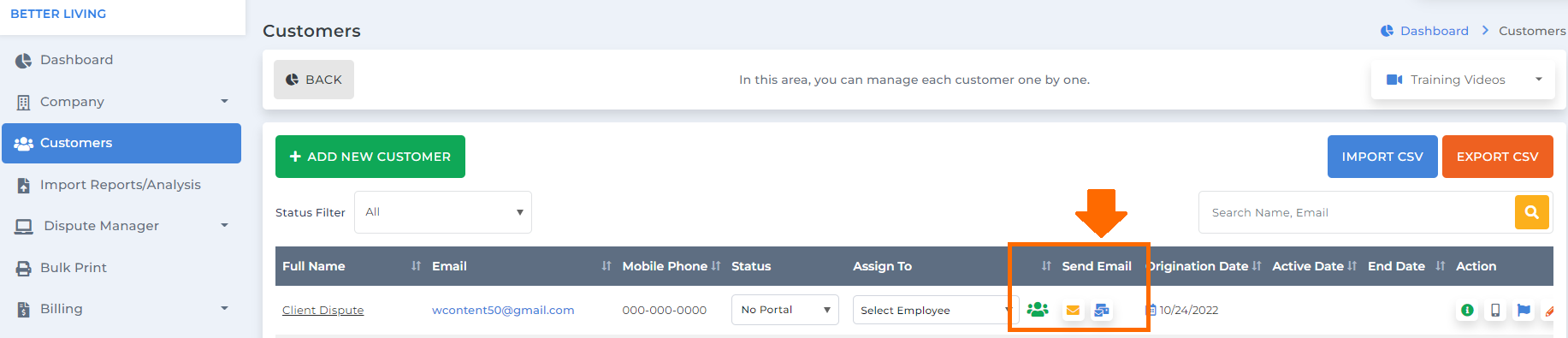Click the mobile phone action icon
This screenshot has width=1568, height=338.
(1495, 311)
